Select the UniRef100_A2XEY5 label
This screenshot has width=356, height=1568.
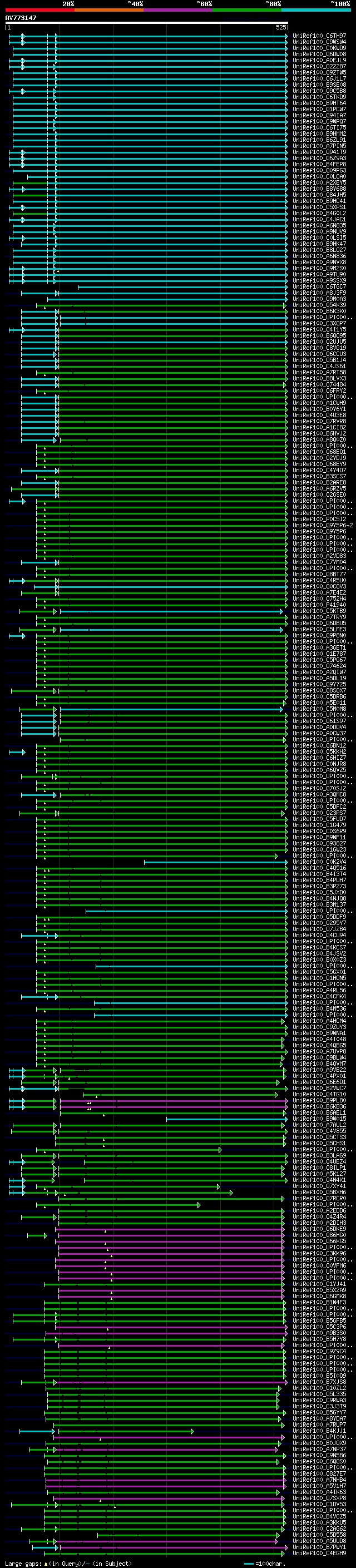tap(319, 182)
